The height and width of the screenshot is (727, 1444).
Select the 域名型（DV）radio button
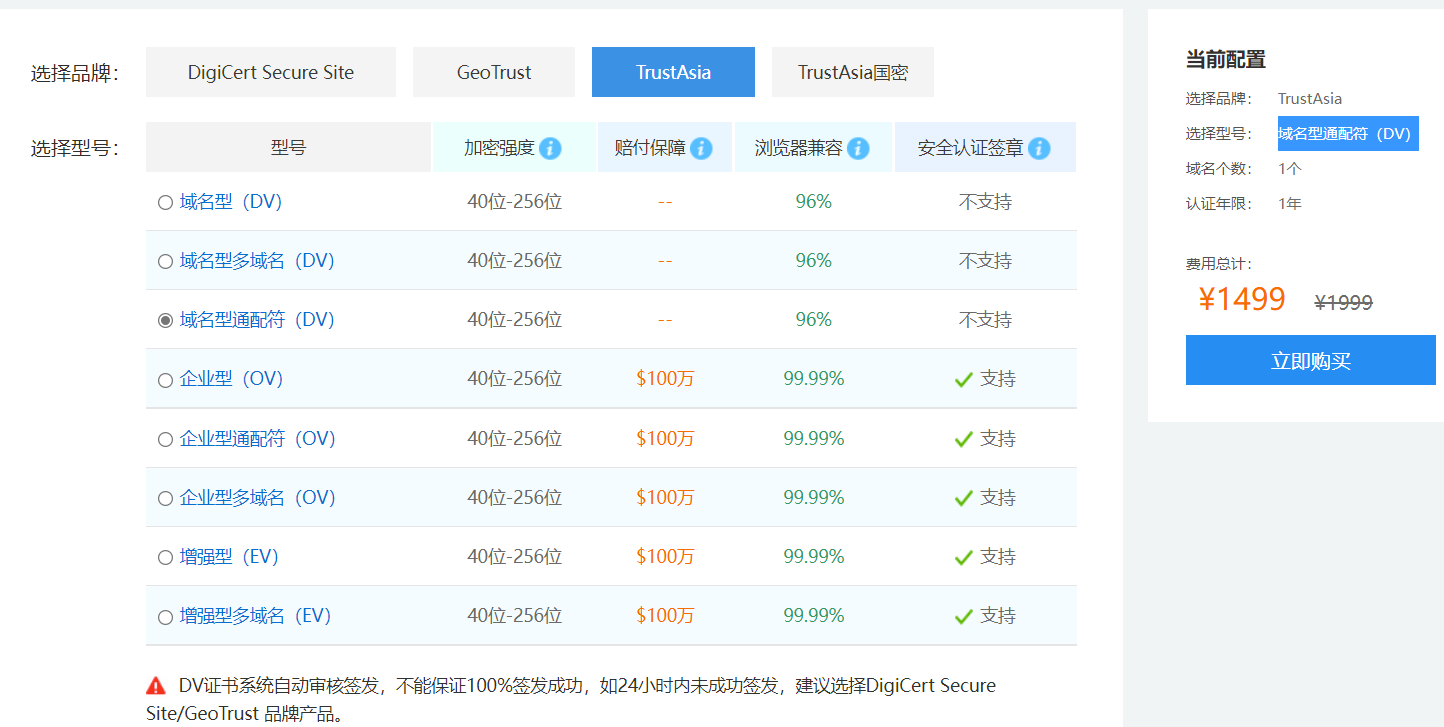click(165, 203)
